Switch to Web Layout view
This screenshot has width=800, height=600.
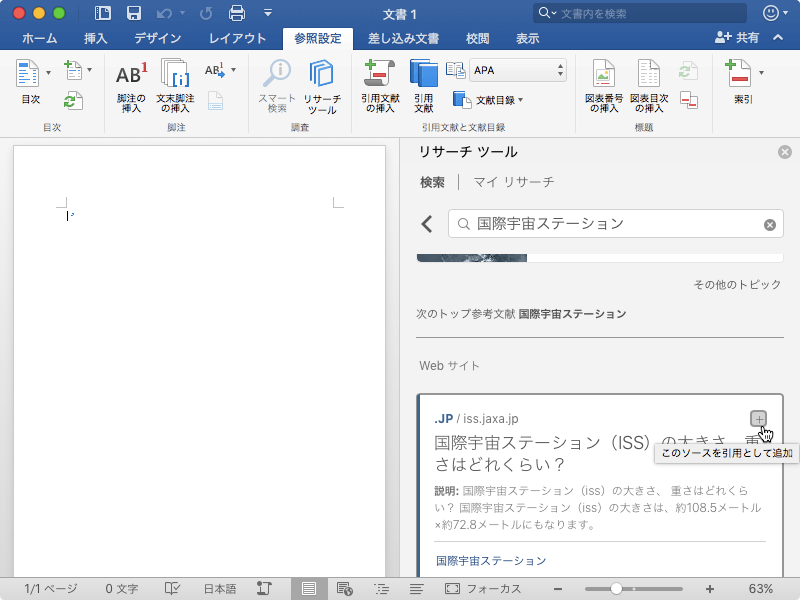click(x=345, y=589)
